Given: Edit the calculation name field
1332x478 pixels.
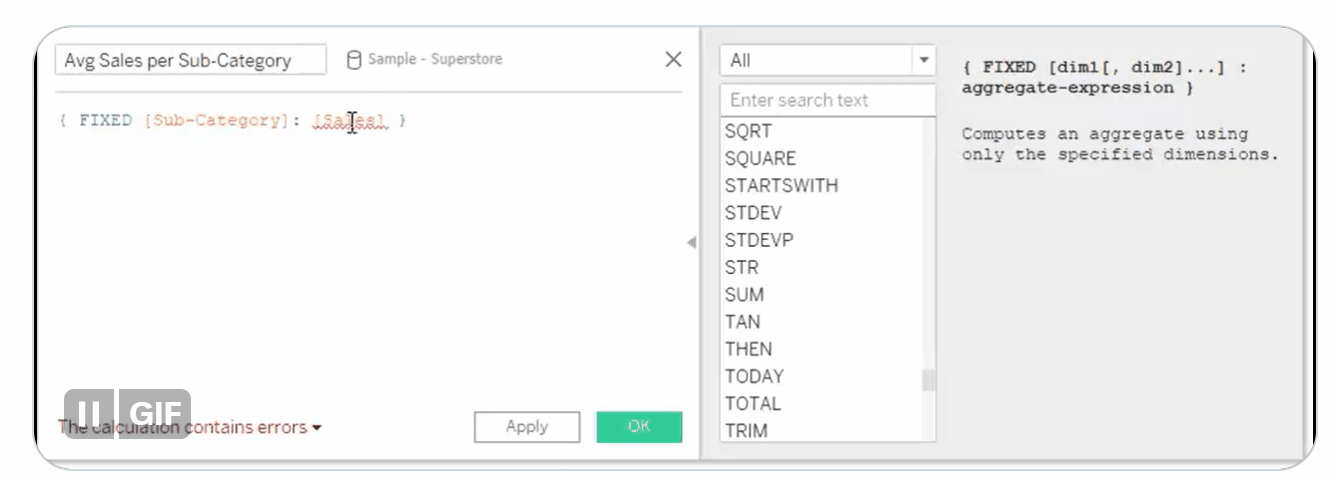Looking at the screenshot, I should [190, 60].
